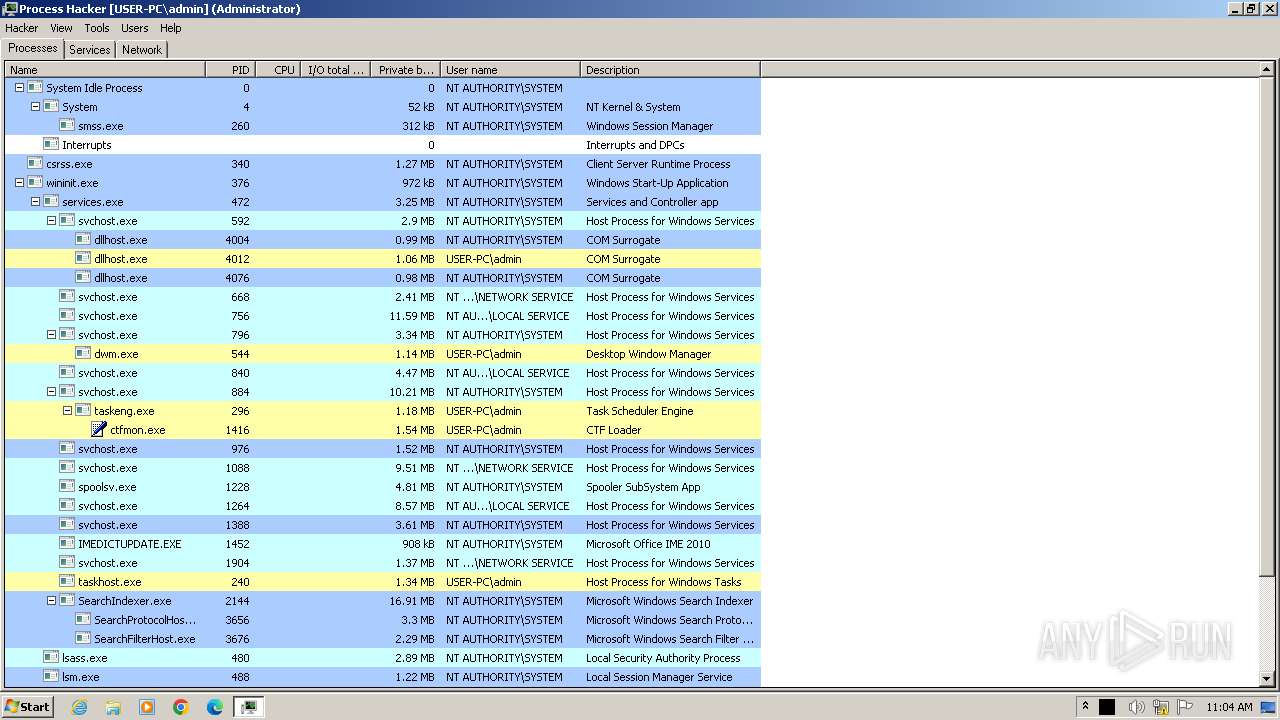This screenshot has height=720, width=1280.
Task: Open Google Chrome from the taskbar
Action: pos(181,707)
